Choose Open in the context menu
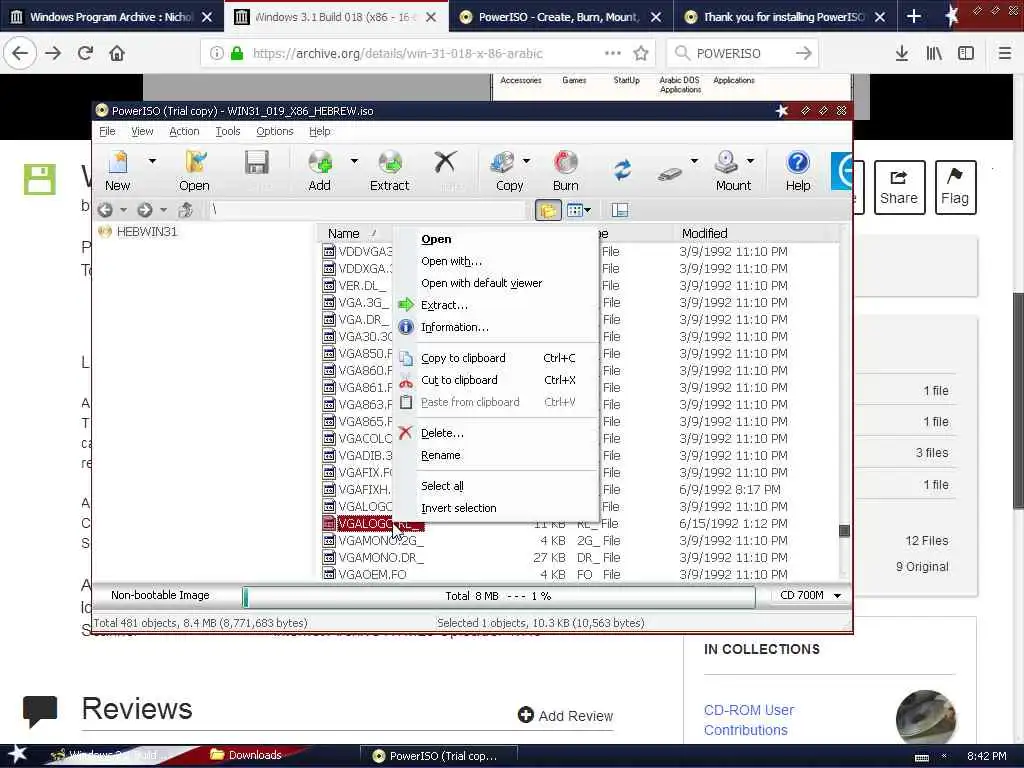 498,239
